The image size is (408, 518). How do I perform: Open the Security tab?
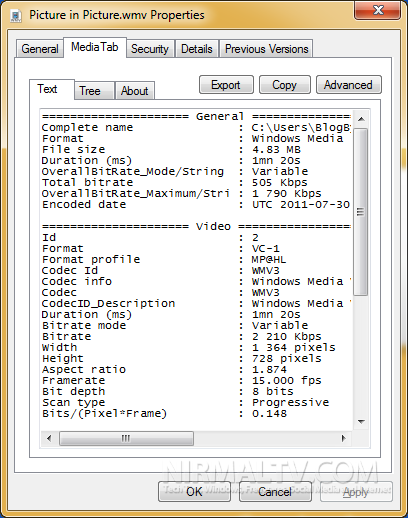(150, 49)
